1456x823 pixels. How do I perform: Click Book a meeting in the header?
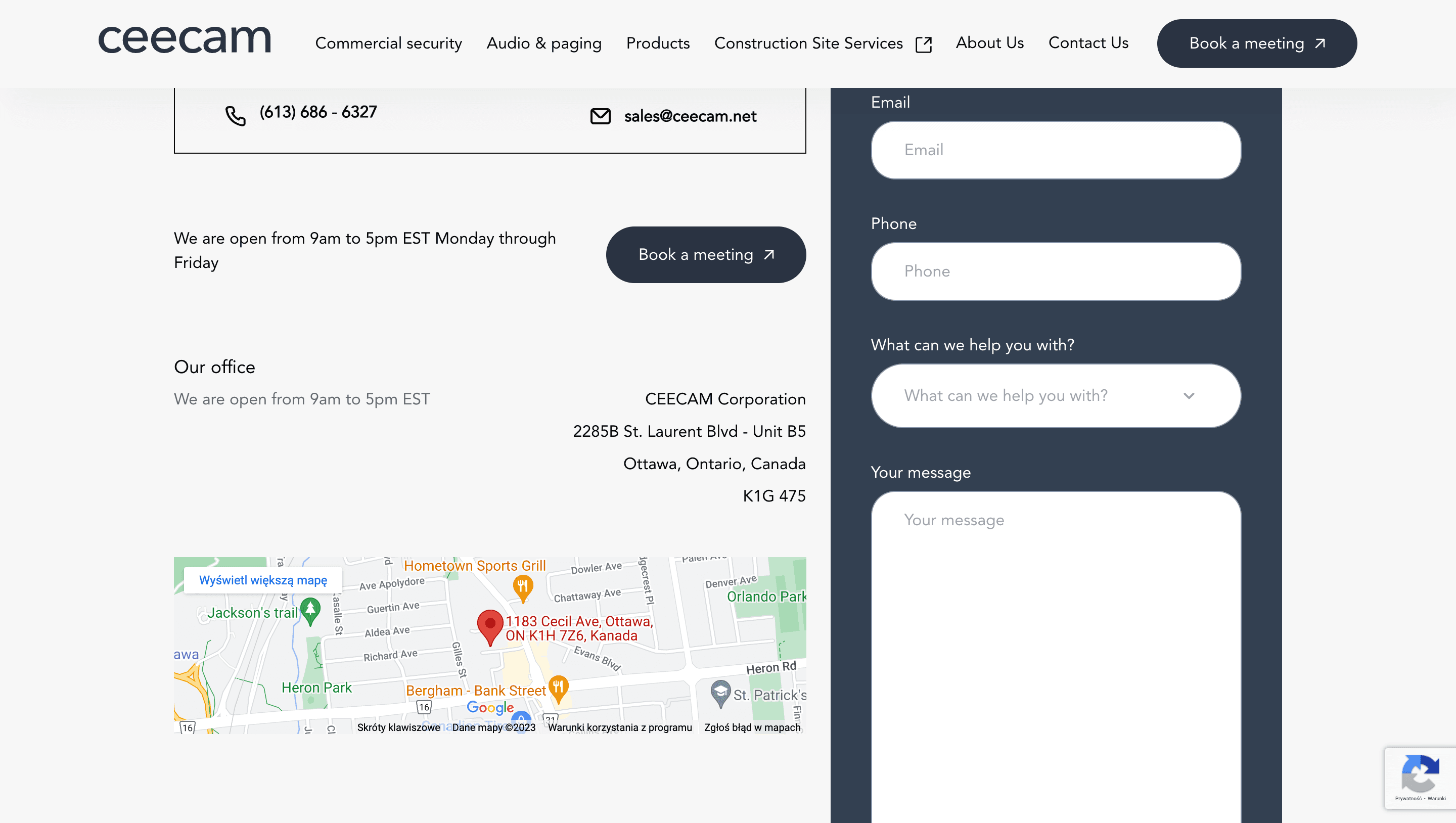click(x=1256, y=43)
